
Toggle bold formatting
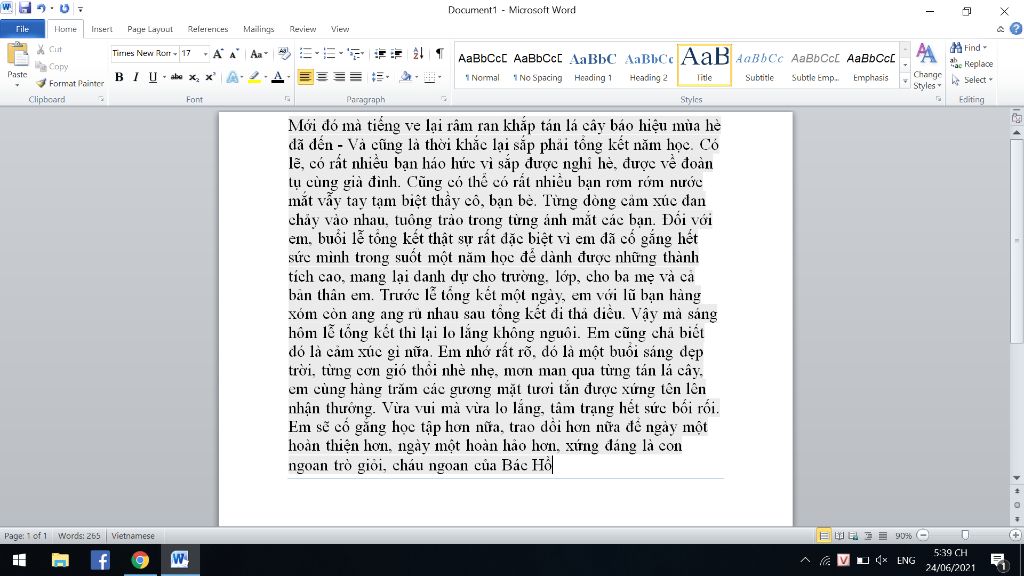coord(119,77)
